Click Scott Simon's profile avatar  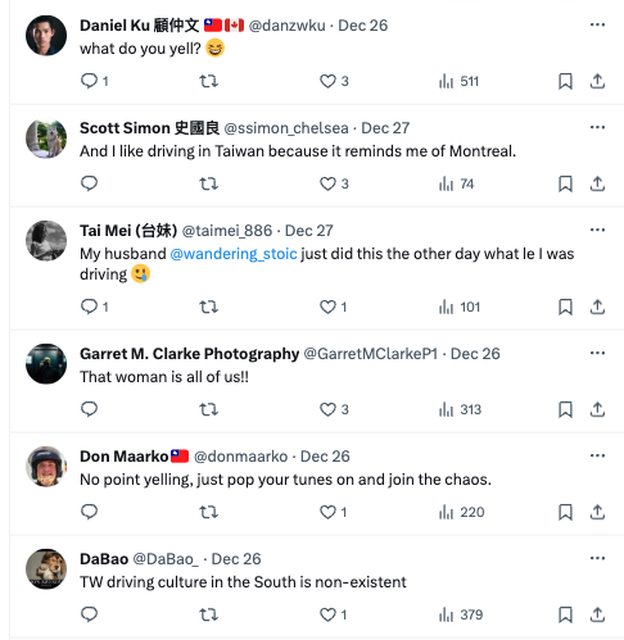pyautogui.click(x=46, y=139)
